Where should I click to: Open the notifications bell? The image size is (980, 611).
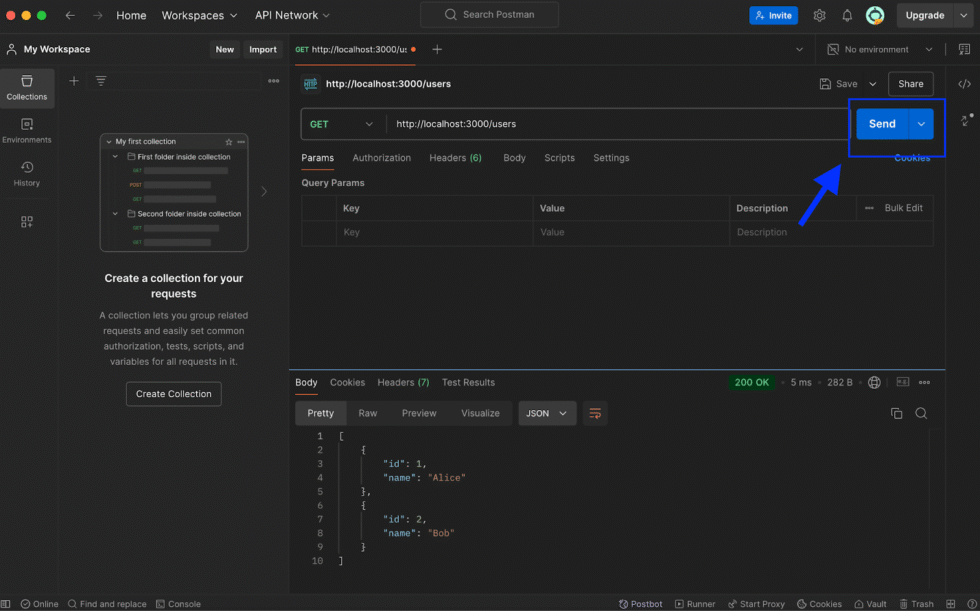click(847, 15)
